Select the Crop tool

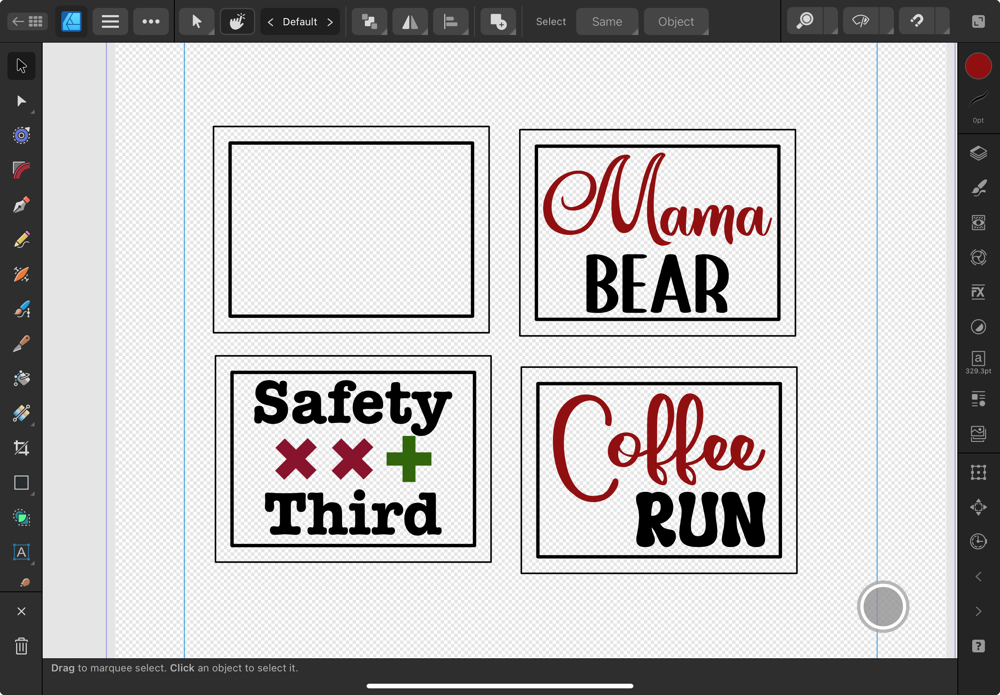[x=21, y=448]
